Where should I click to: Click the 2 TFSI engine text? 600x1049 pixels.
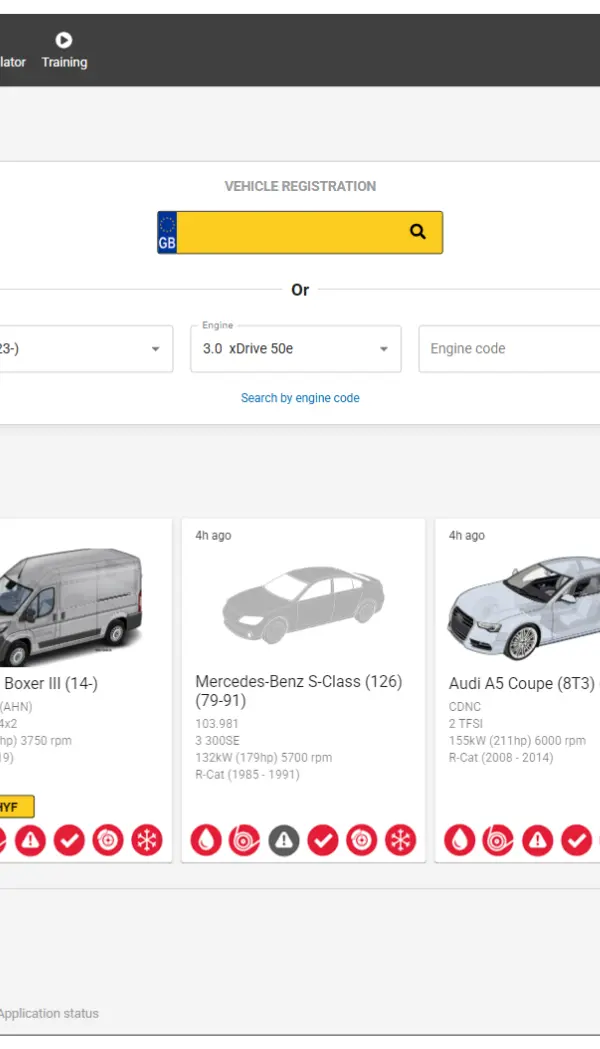pyautogui.click(x=466, y=724)
